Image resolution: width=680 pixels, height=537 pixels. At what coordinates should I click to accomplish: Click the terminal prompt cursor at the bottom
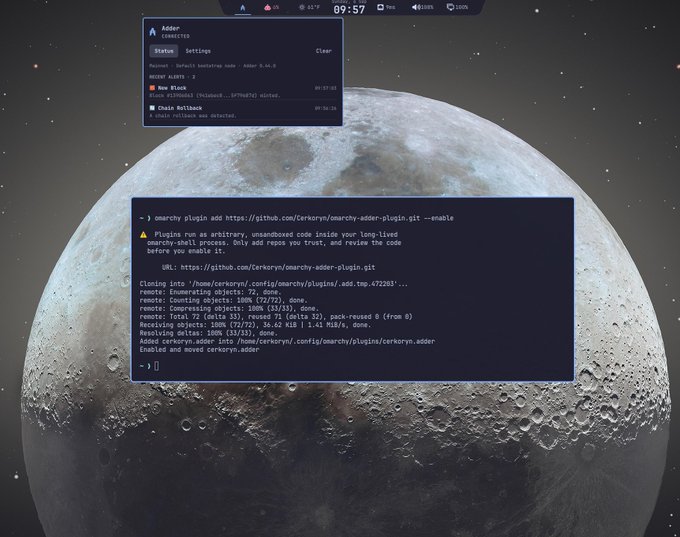point(157,366)
